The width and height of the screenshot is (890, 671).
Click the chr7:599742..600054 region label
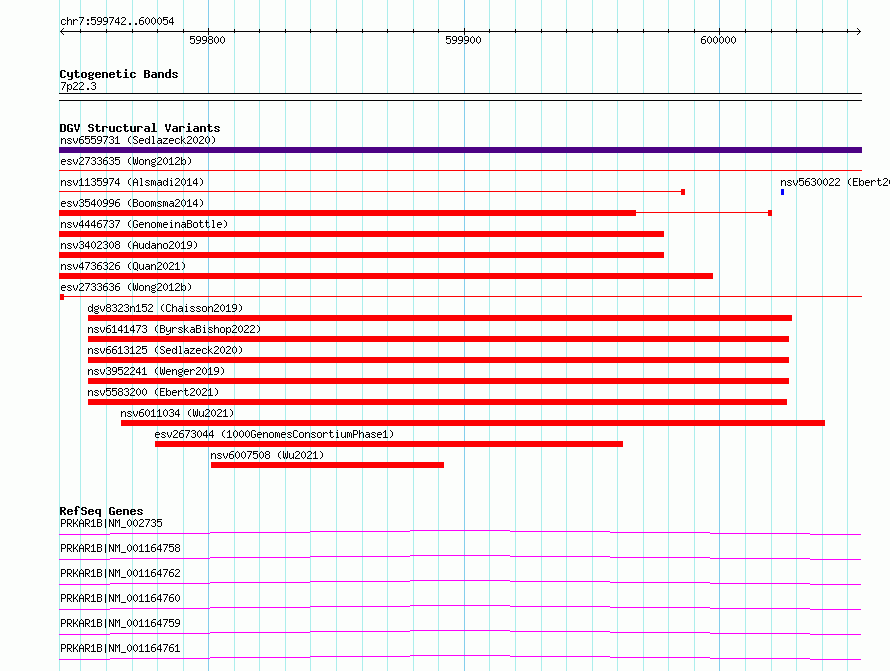pyautogui.click(x=117, y=22)
